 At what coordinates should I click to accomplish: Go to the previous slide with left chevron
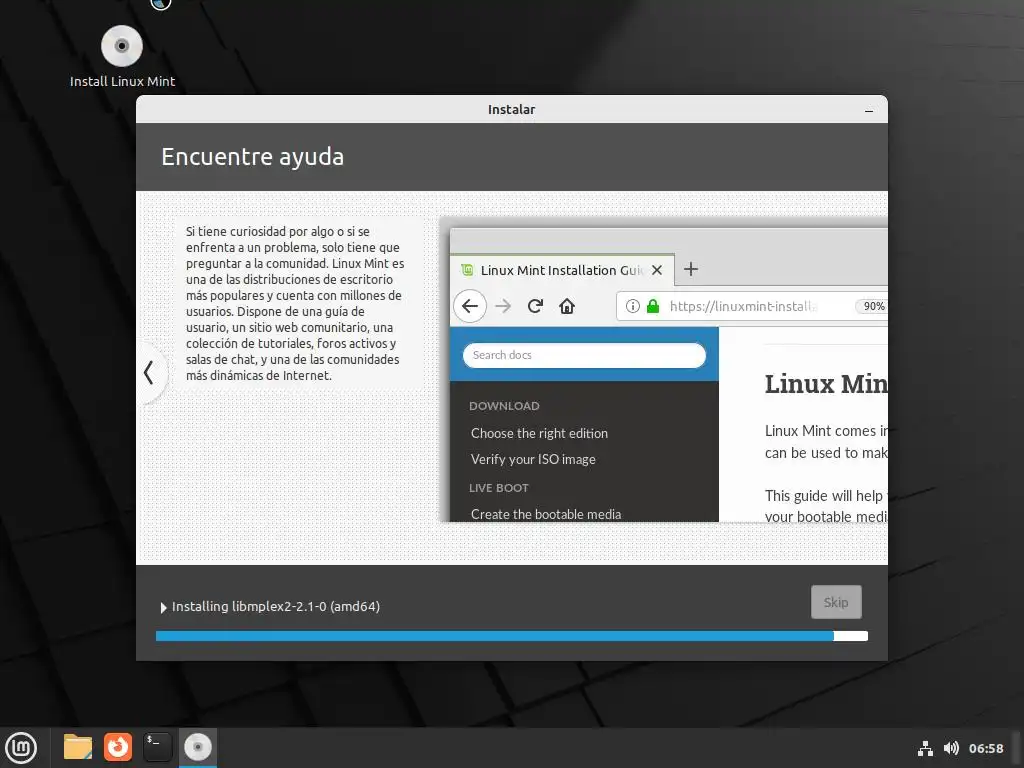pos(149,373)
